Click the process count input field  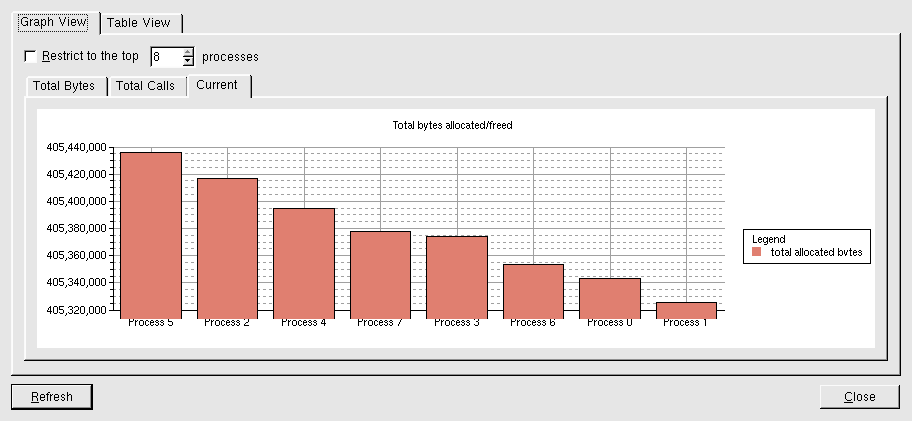point(165,57)
